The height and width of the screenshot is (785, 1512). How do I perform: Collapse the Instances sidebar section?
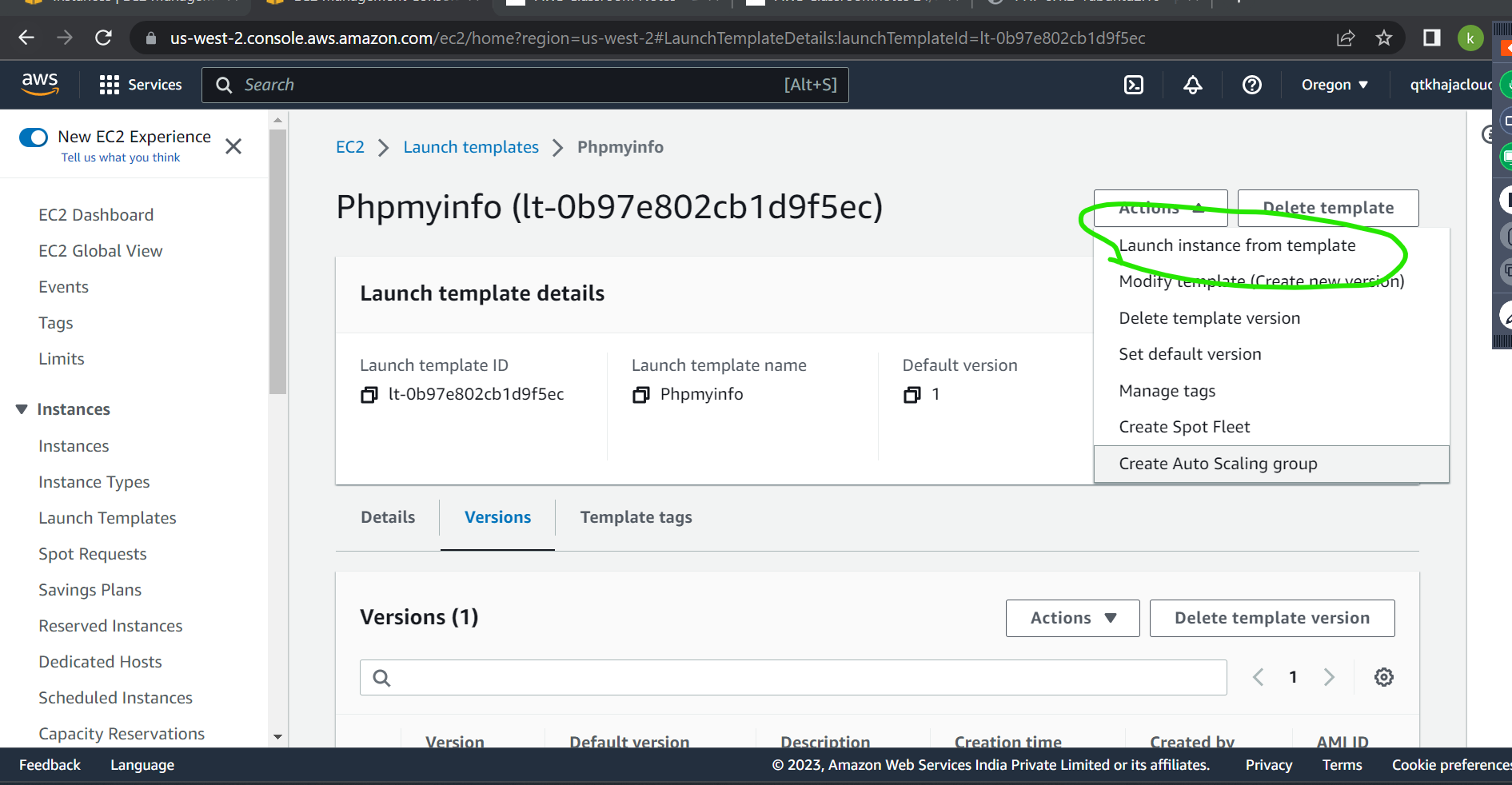coord(22,409)
